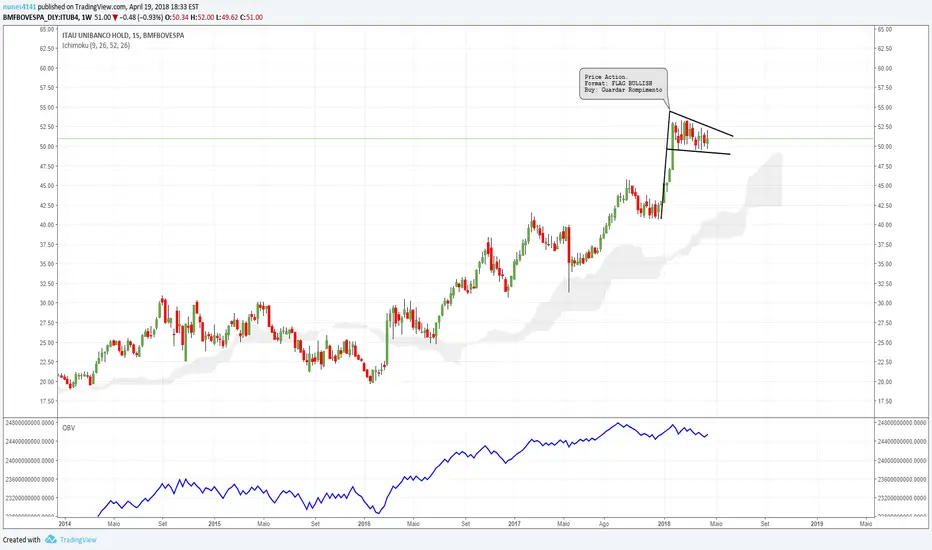Image resolution: width=932 pixels, height=550 pixels.
Task: Click the 'OBV' indicator pane label
Action: (68, 428)
